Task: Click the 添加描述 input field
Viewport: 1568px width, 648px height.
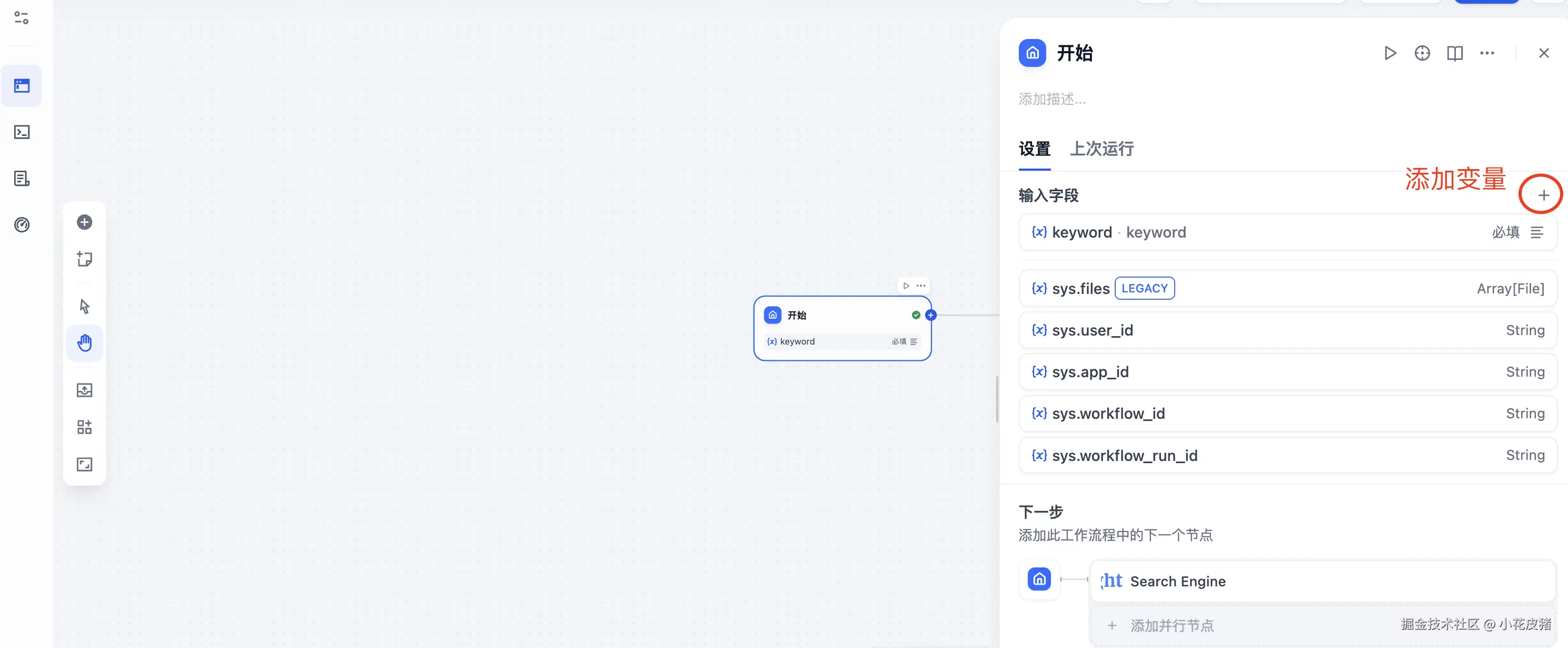Action: coord(1052,99)
